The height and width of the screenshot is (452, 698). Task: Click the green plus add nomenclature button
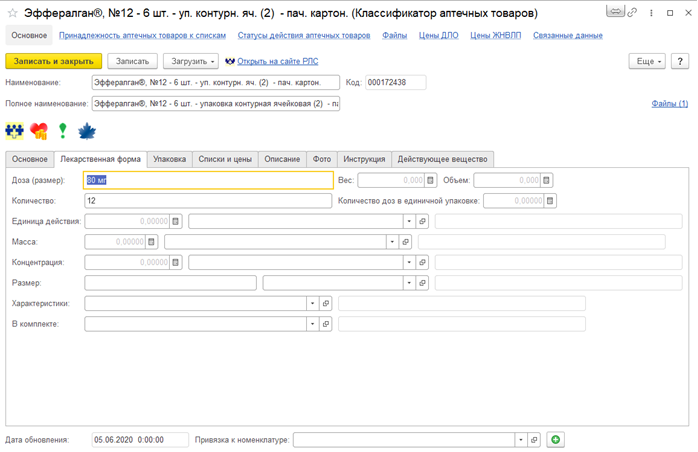(x=556, y=440)
